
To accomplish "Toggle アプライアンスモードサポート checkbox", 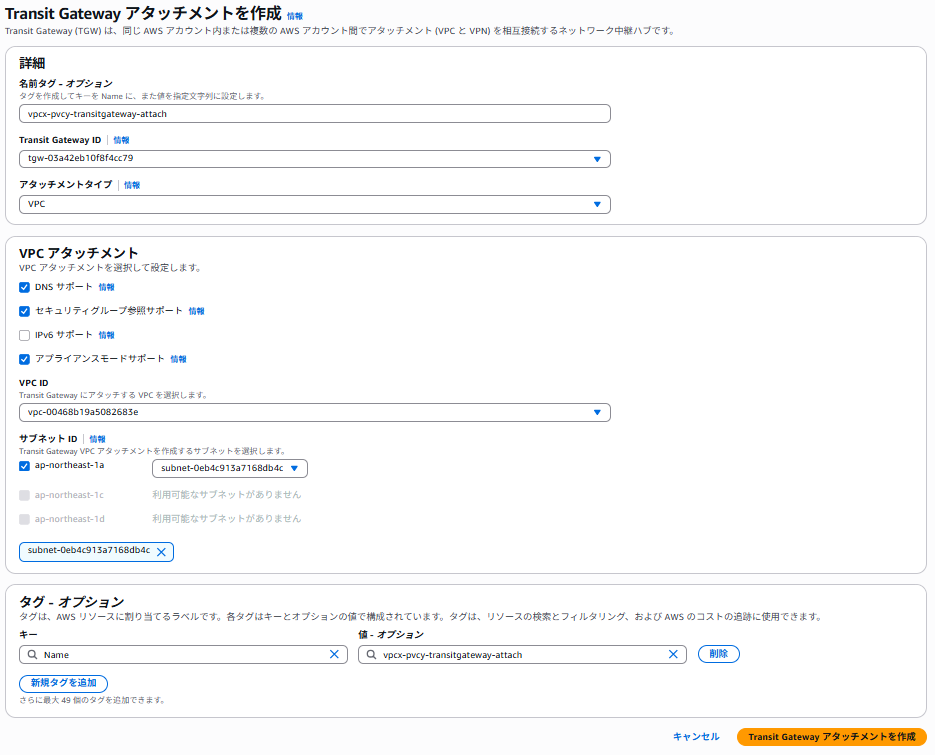I will 24,359.
